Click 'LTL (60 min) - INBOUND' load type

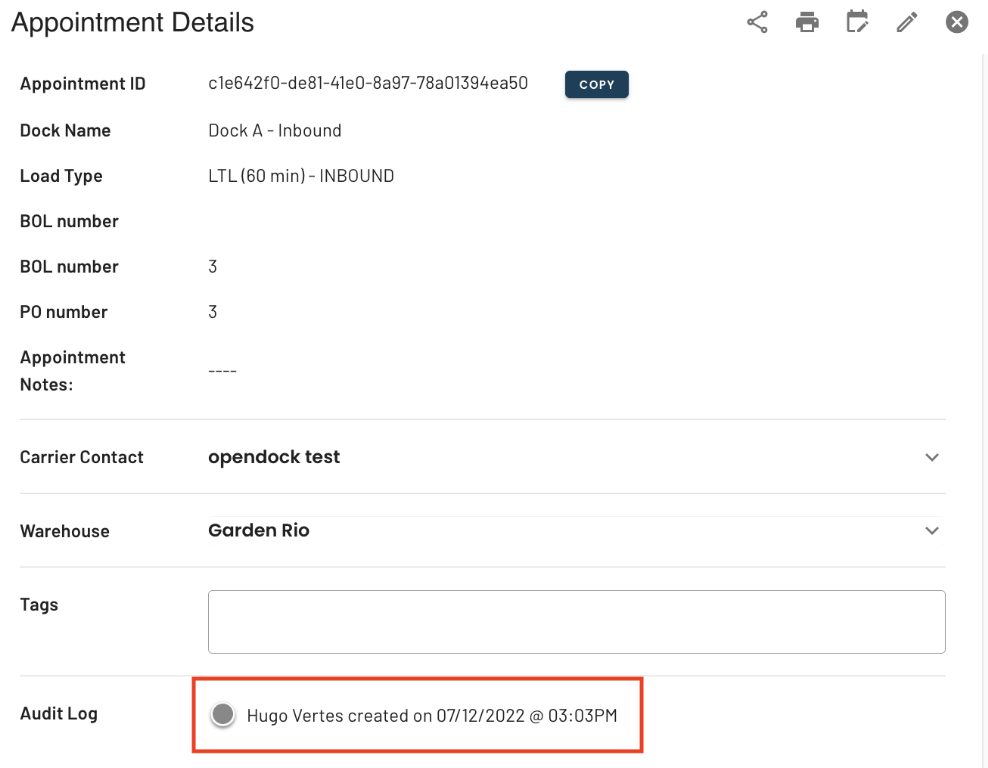coord(301,176)
